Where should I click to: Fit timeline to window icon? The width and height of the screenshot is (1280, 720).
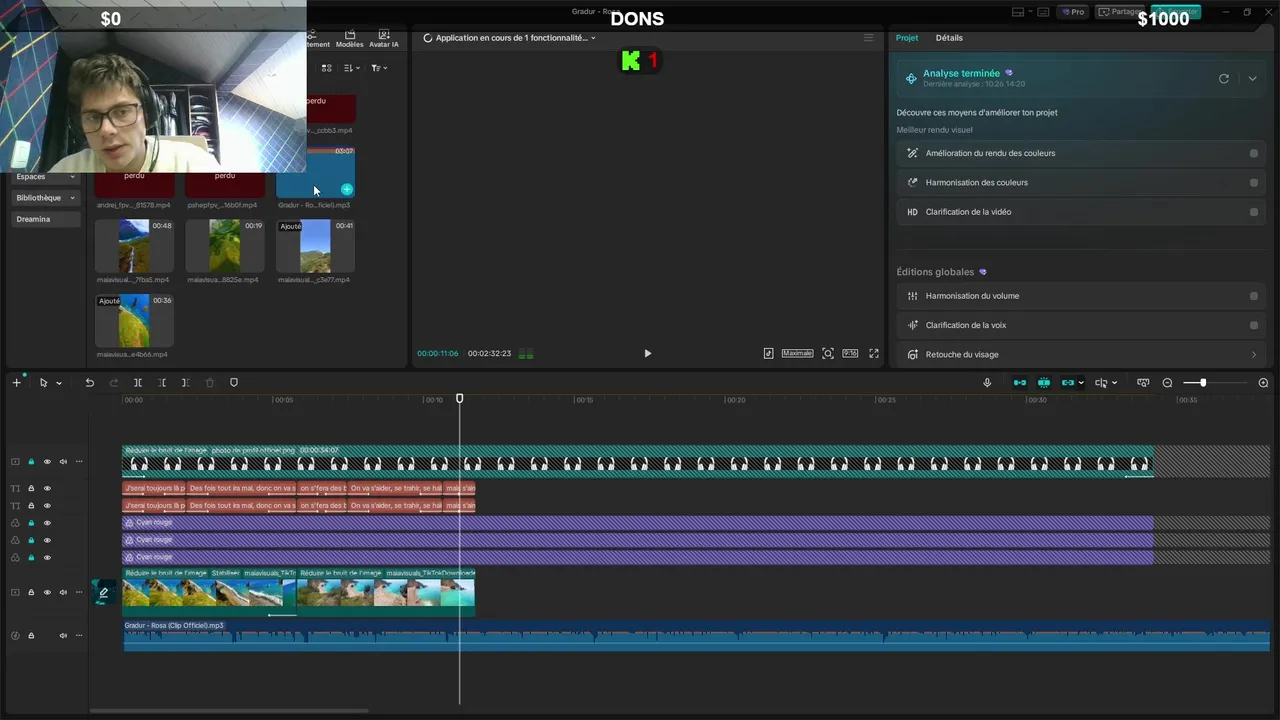point(1143,383)
